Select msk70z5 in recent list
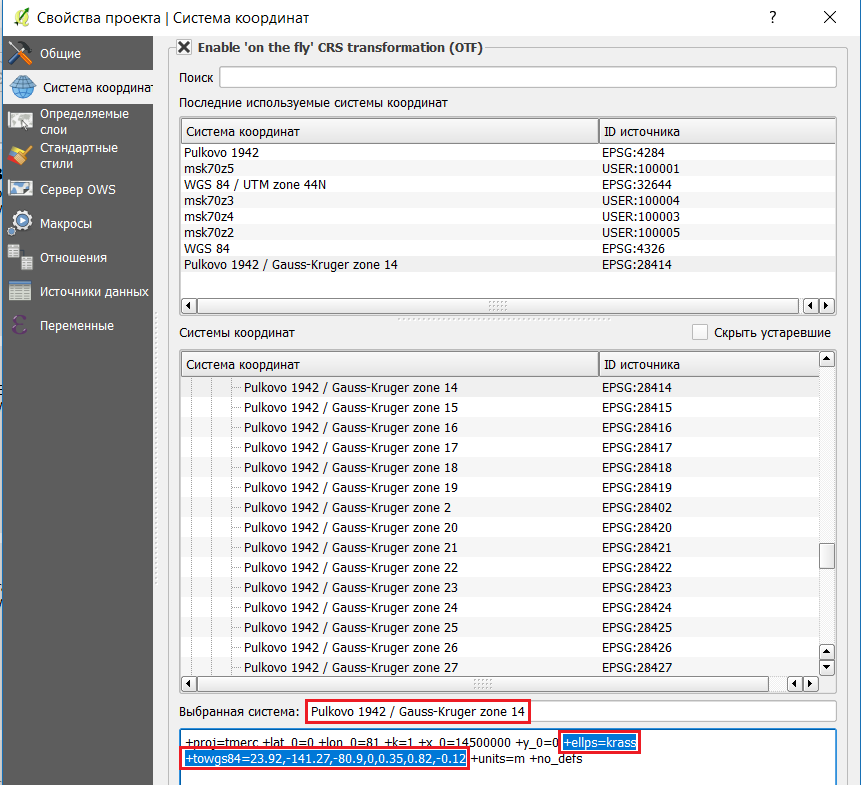This screenshot has width=861, height=785. [508, 169]
